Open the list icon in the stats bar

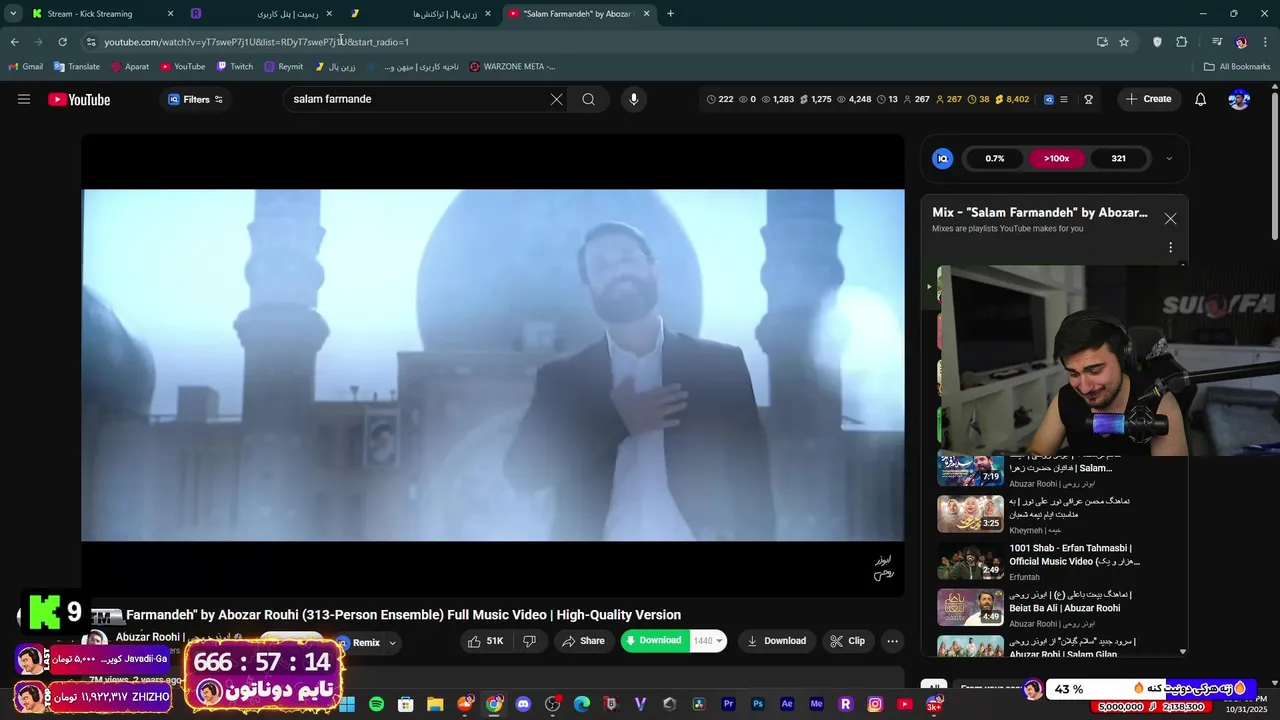pyautogui.click(x=1064, y=99)
